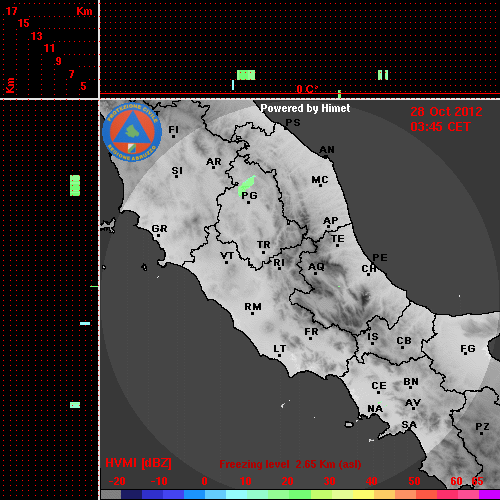
Task: Click green echo in left side cross-section
Action: 75,185
